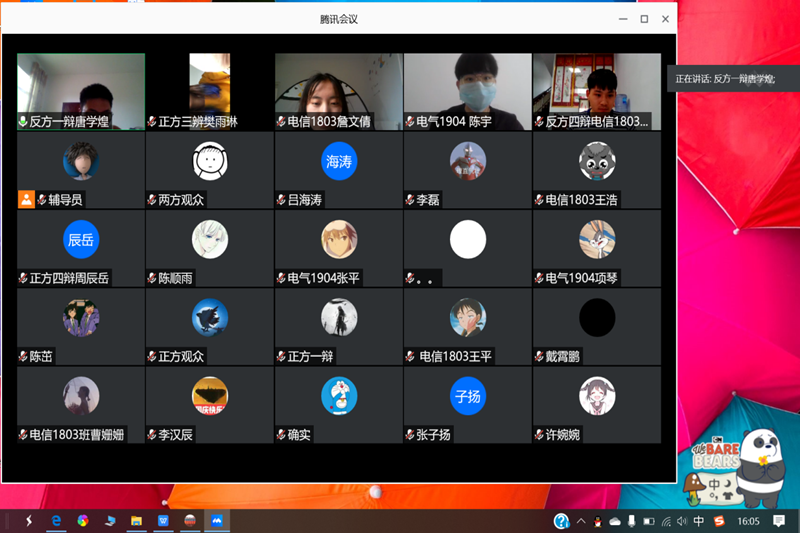800x533 pixels.
Task: Click 李磊's Ultraman avatar
Action: point(468,161)
